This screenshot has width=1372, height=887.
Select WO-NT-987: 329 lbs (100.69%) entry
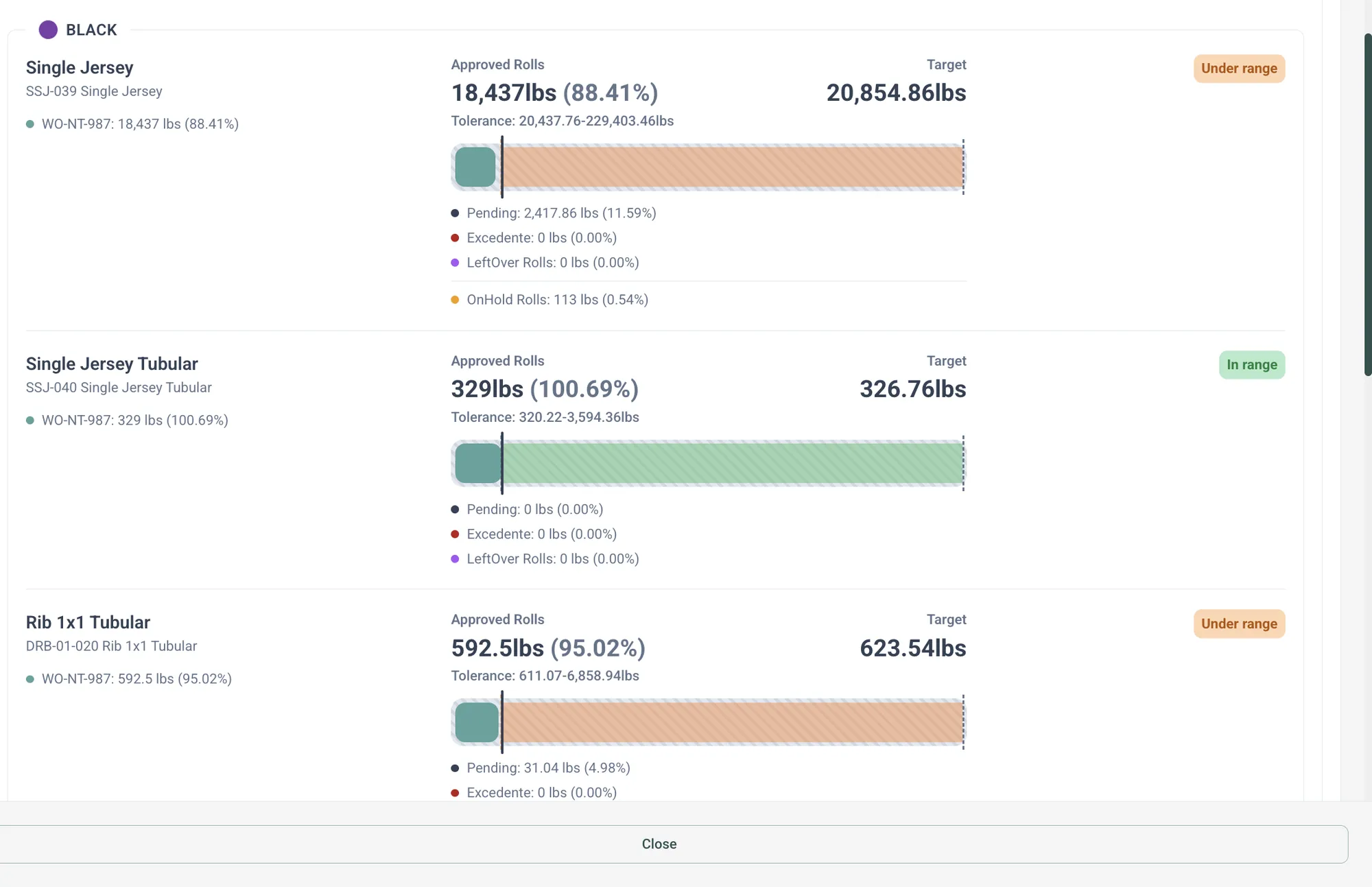(x=134, y=421)
